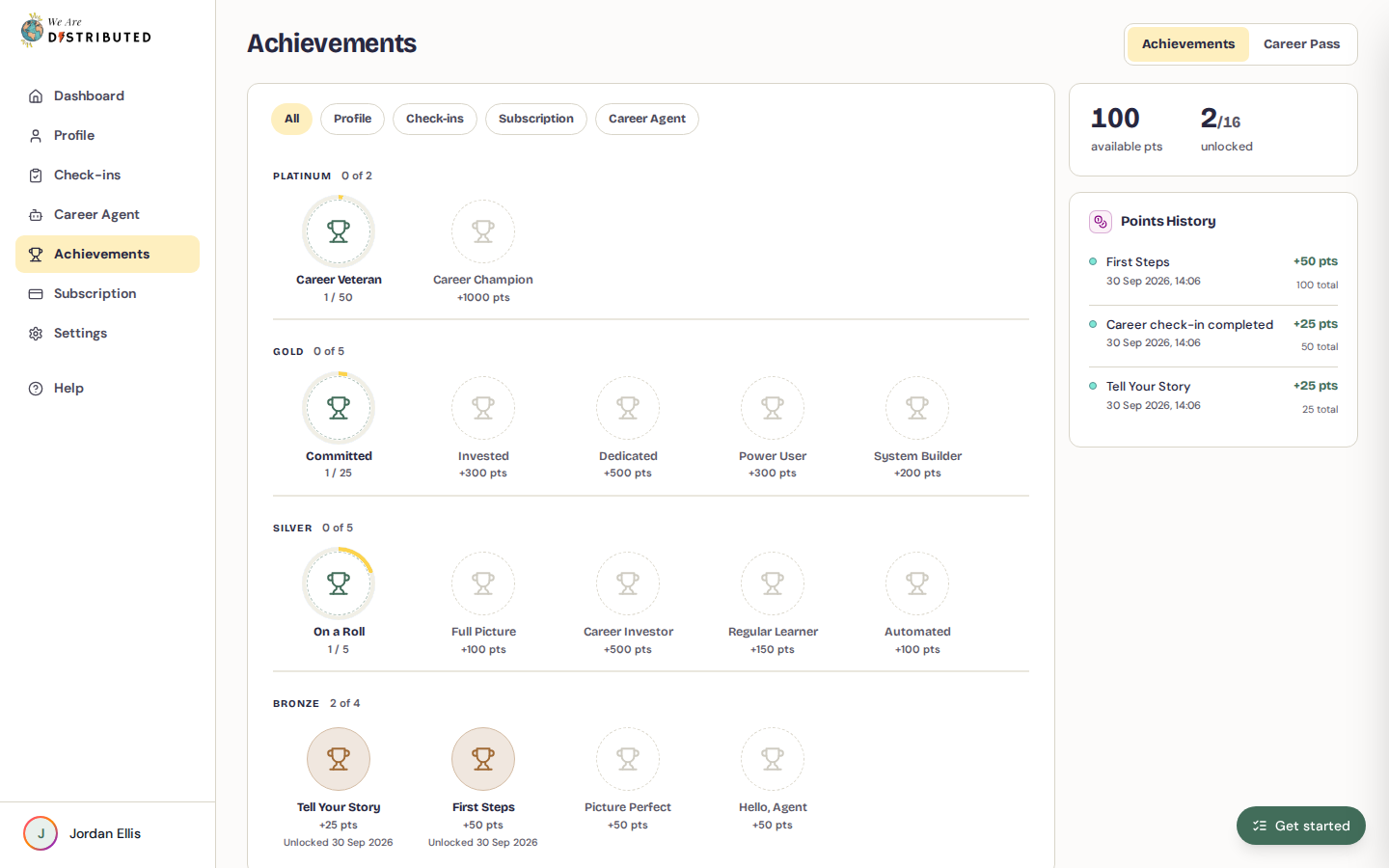Click the Career Champion trophy icon

tap(483, 231)
